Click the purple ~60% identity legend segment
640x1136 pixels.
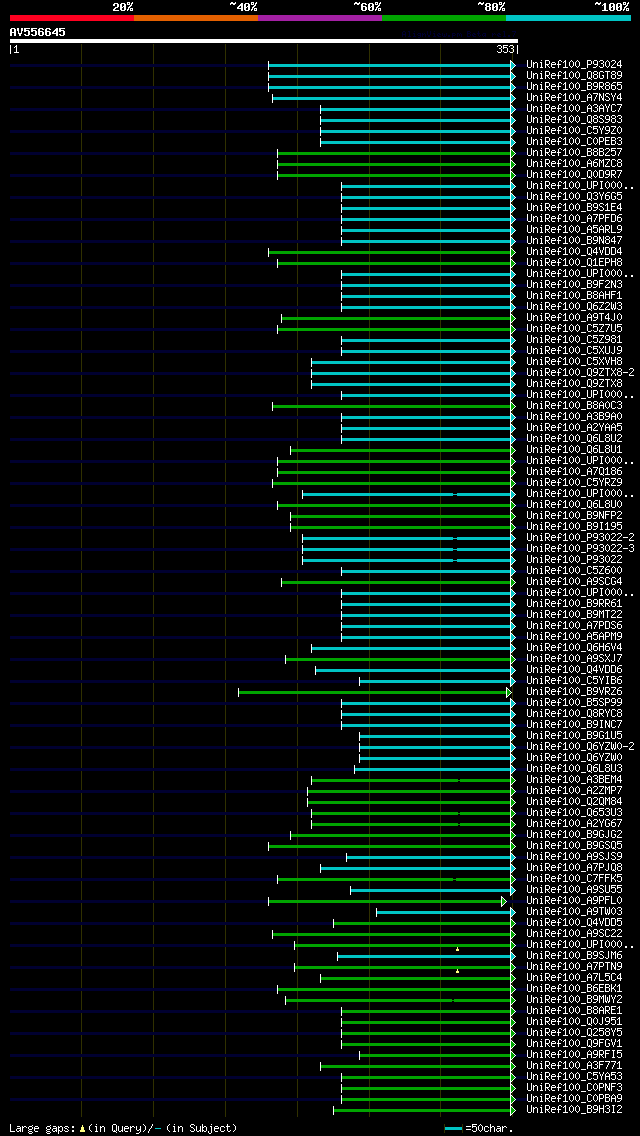tap(320, 17)
